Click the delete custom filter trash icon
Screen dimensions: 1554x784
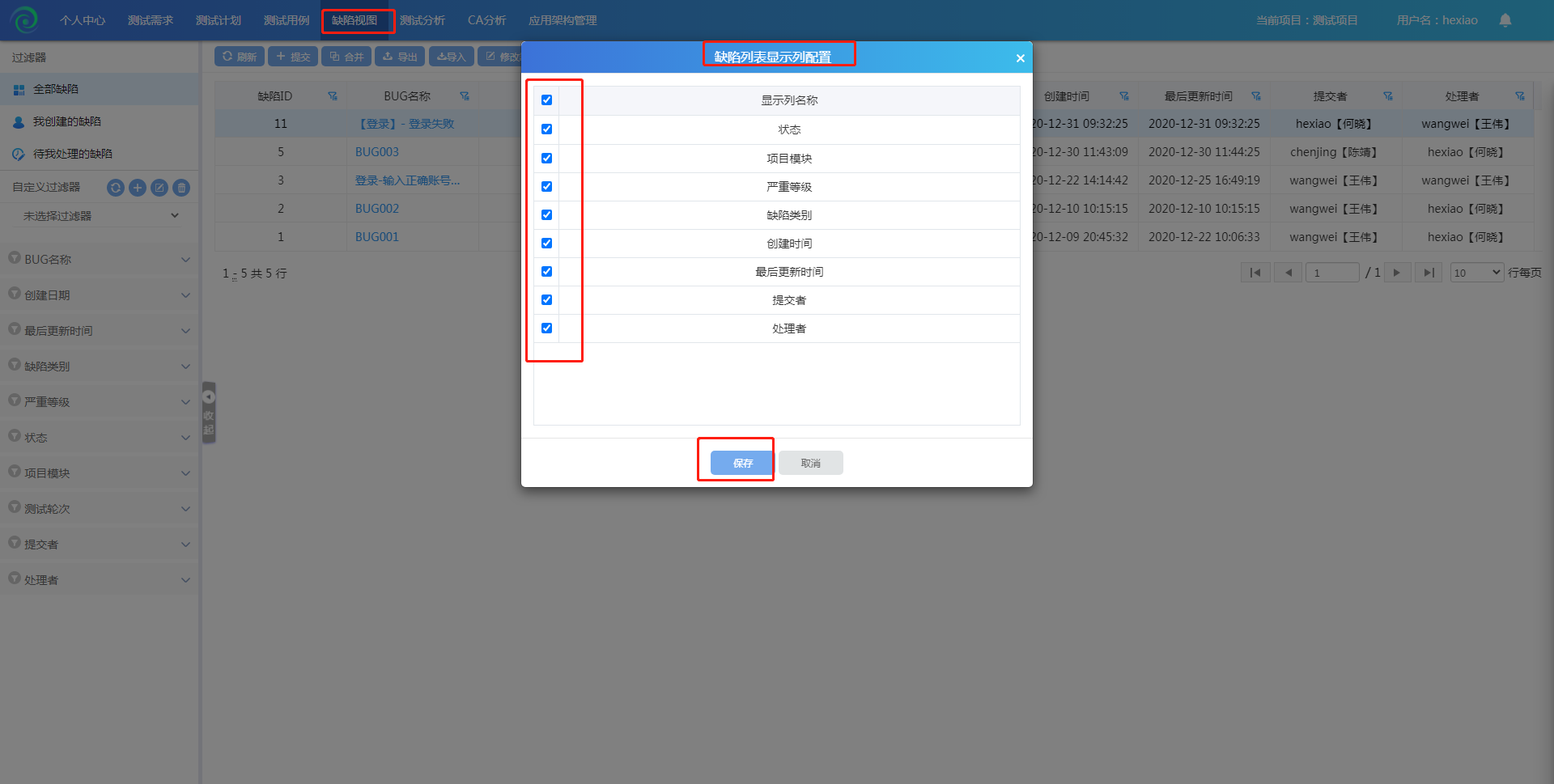[182, 188]
